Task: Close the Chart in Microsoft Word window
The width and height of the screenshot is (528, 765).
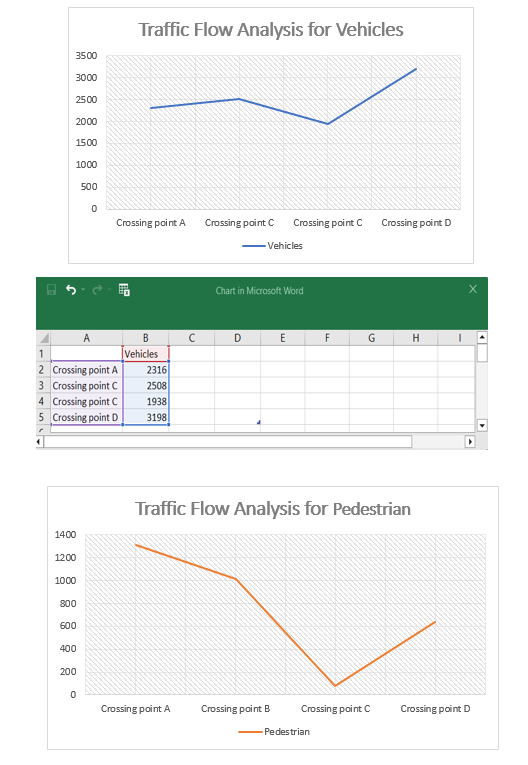Action: click(x=473, y=289)
